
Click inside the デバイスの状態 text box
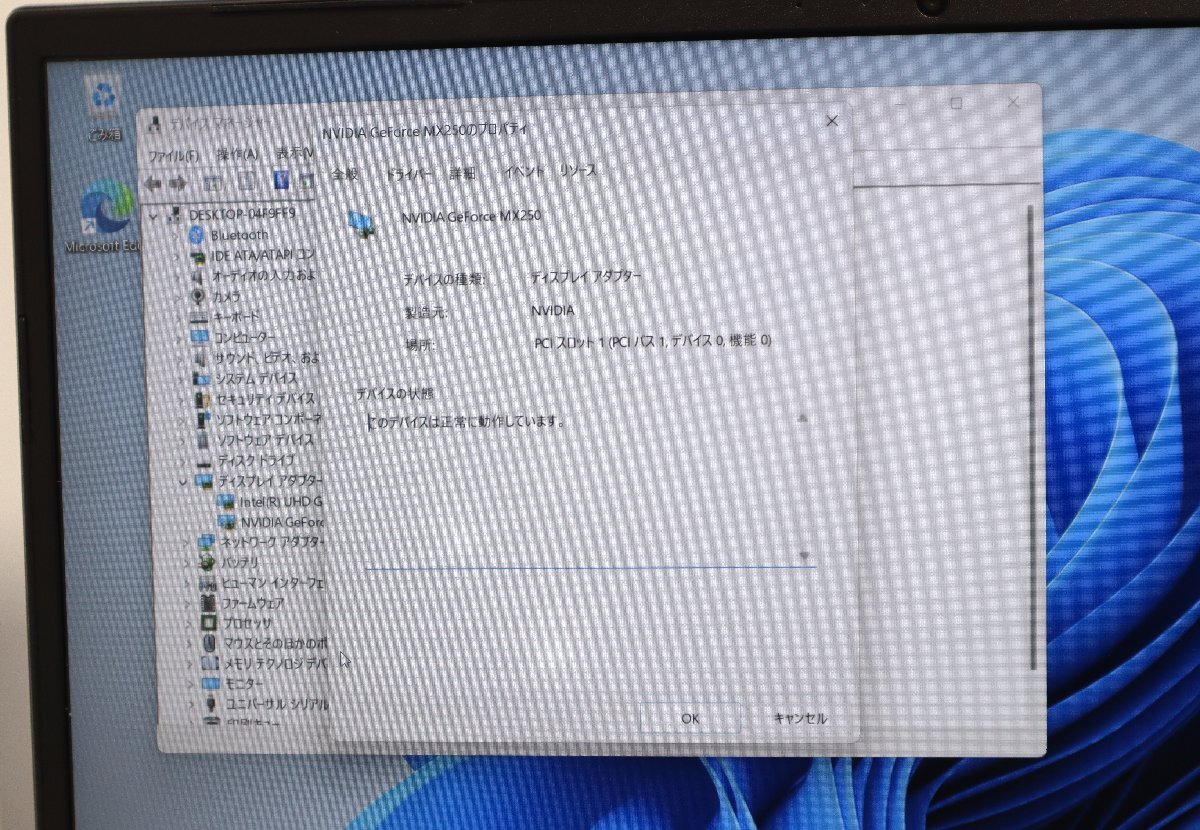[x=590, y=488]
